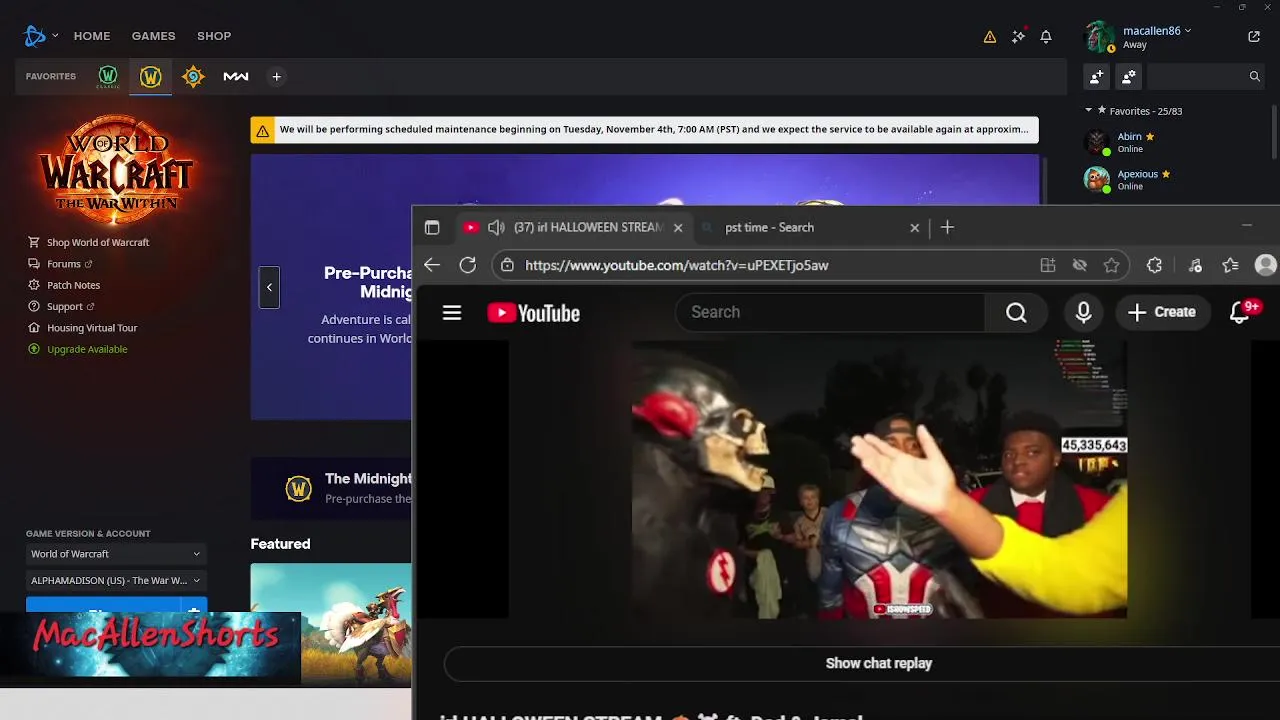The image size is (1280, 720).
Task: Click the YouTube search magnifier button
Action: point(1016,313)
